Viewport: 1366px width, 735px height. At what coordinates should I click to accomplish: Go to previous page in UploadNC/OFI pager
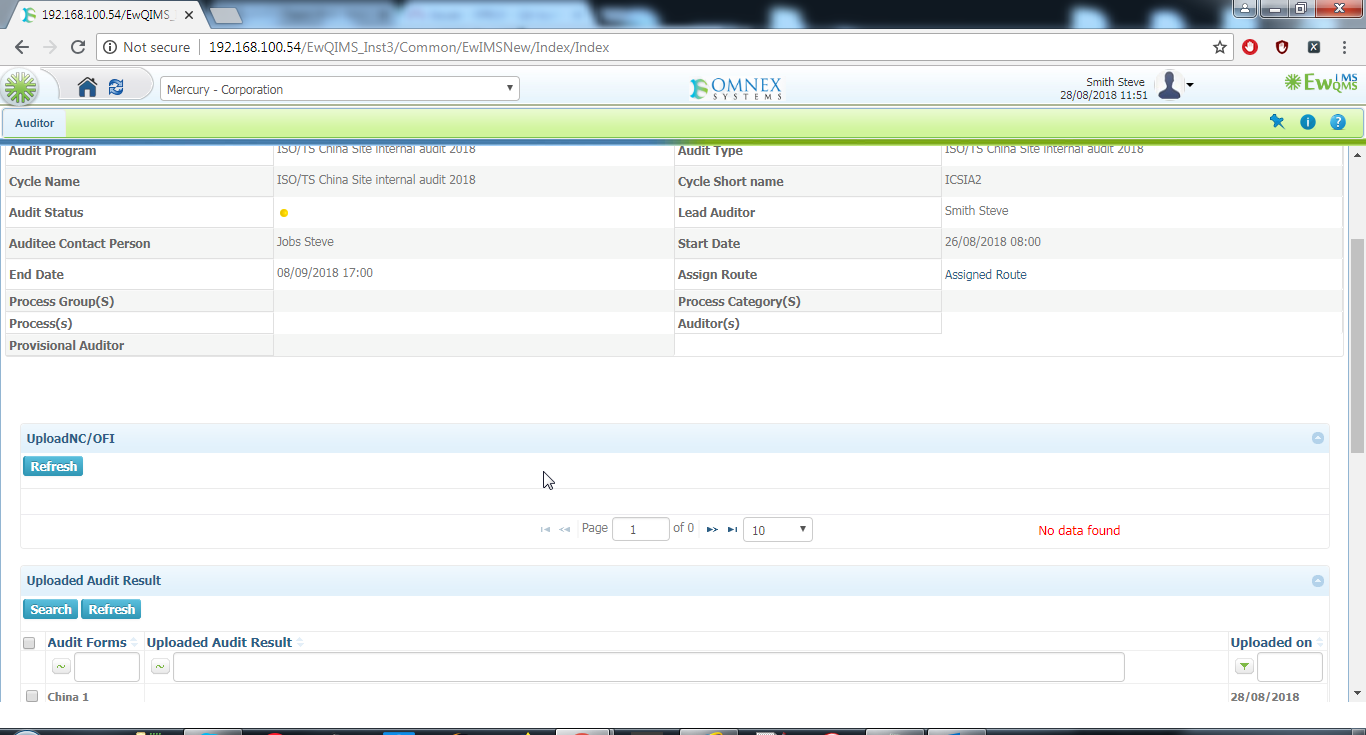click(x=565, y=529)
